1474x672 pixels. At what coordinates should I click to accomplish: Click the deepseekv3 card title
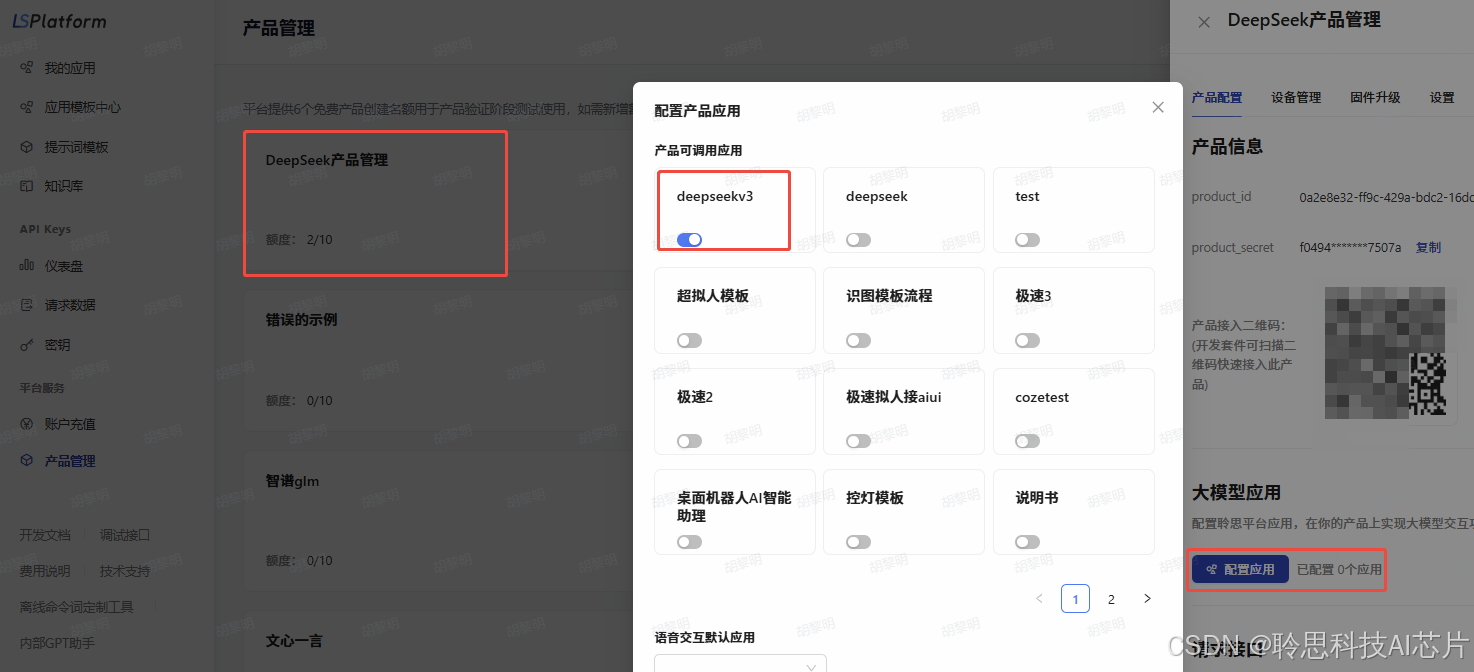(715, 197)
